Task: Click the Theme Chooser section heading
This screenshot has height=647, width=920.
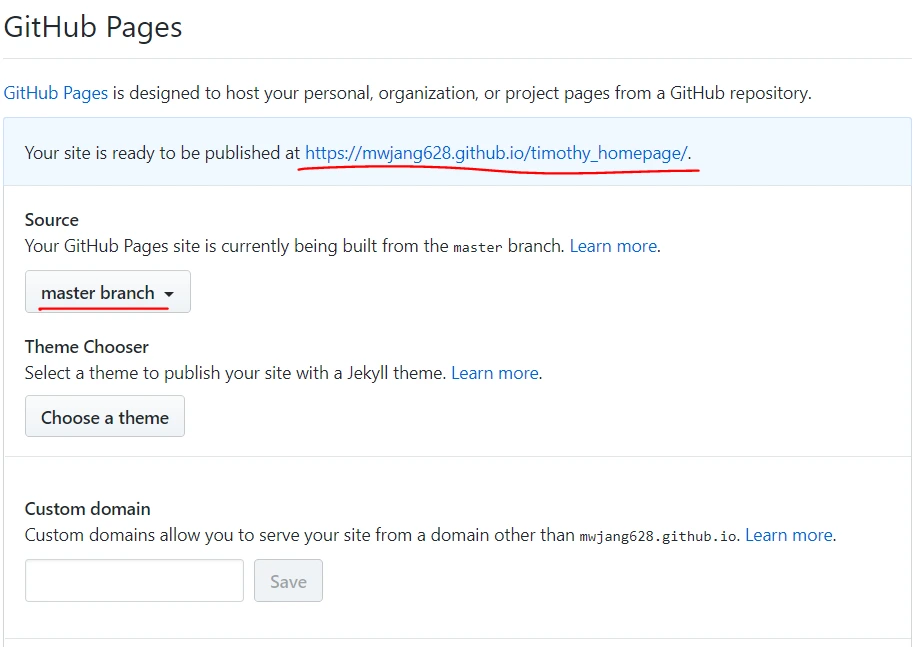Action: coord(87,347)
